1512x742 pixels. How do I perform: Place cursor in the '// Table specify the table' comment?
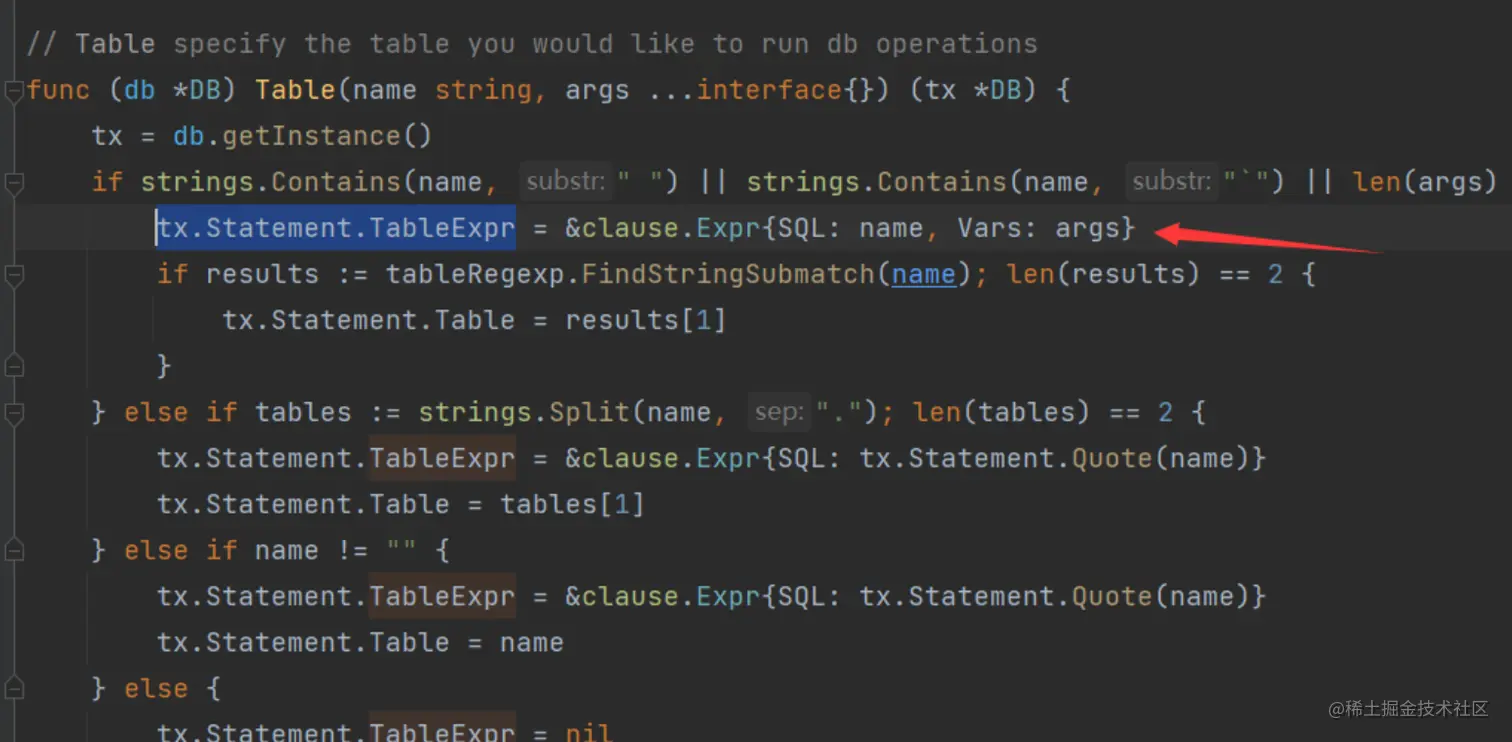[x=531, y=44]
